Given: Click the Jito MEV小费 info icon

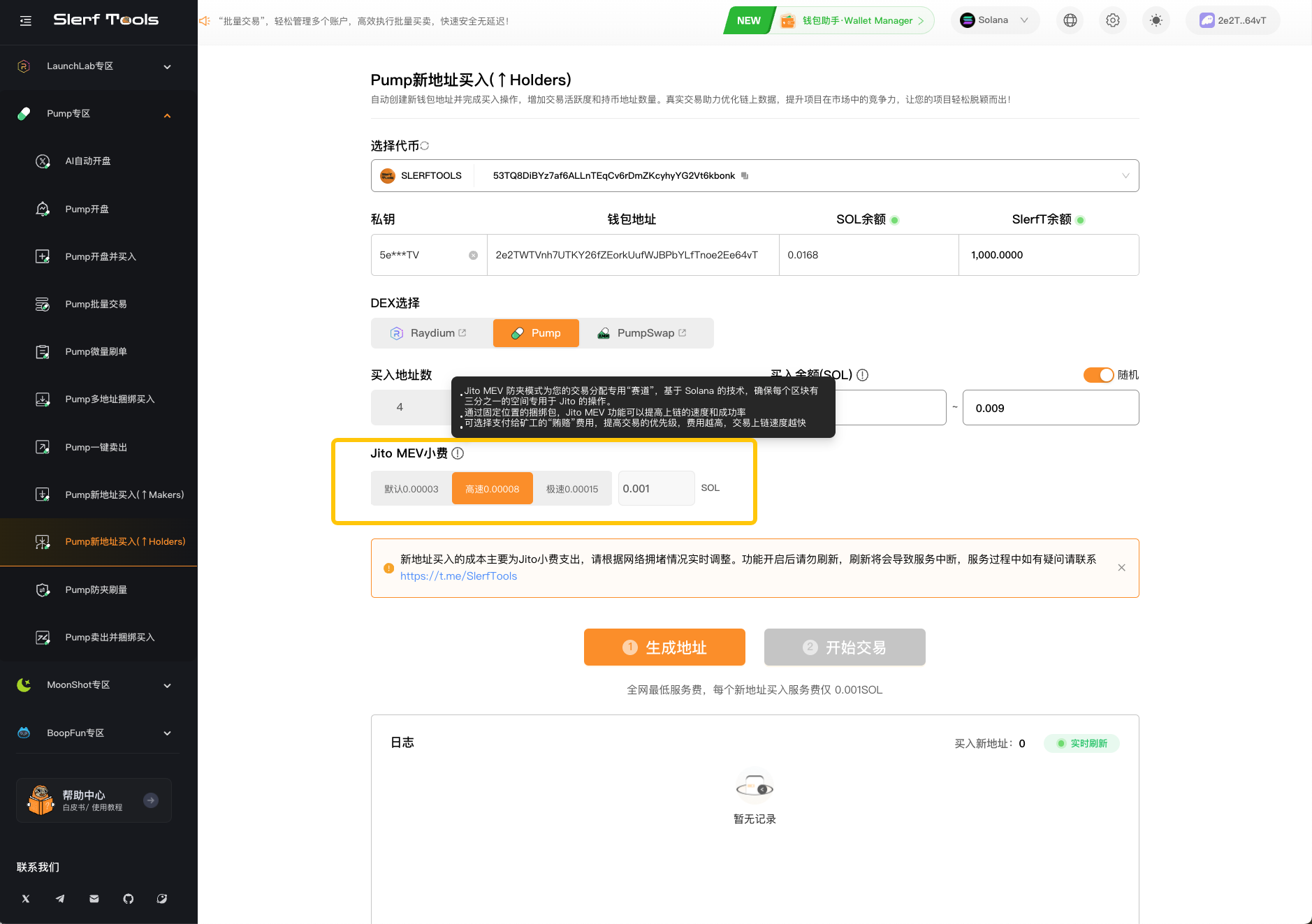Looking at the screenshot, I should tap(458, 453).
